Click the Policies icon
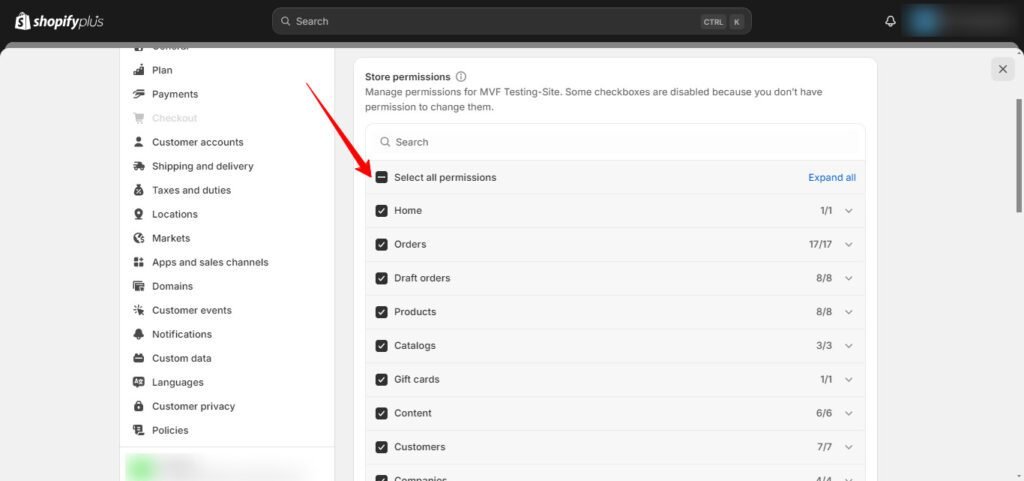 tap(138, 430)
